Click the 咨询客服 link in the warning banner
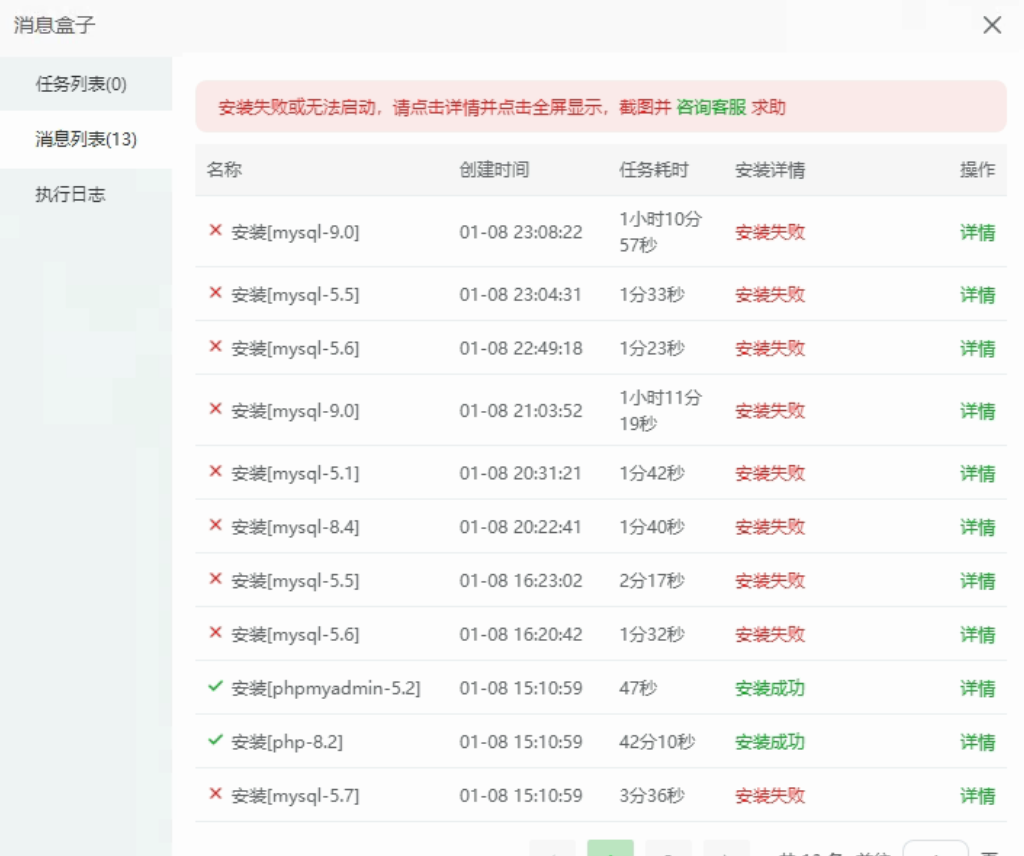This screenshot has height=856, width=1024. coord(711,107)
